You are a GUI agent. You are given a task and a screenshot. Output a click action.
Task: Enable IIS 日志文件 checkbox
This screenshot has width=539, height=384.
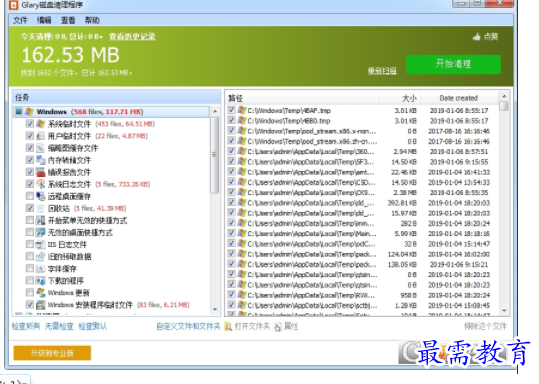[30, 244]
